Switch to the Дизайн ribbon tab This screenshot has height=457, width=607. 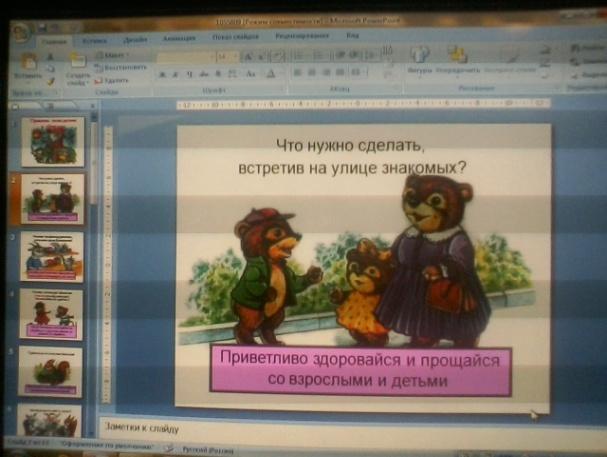pyautogui.click(x=135, y=39)
